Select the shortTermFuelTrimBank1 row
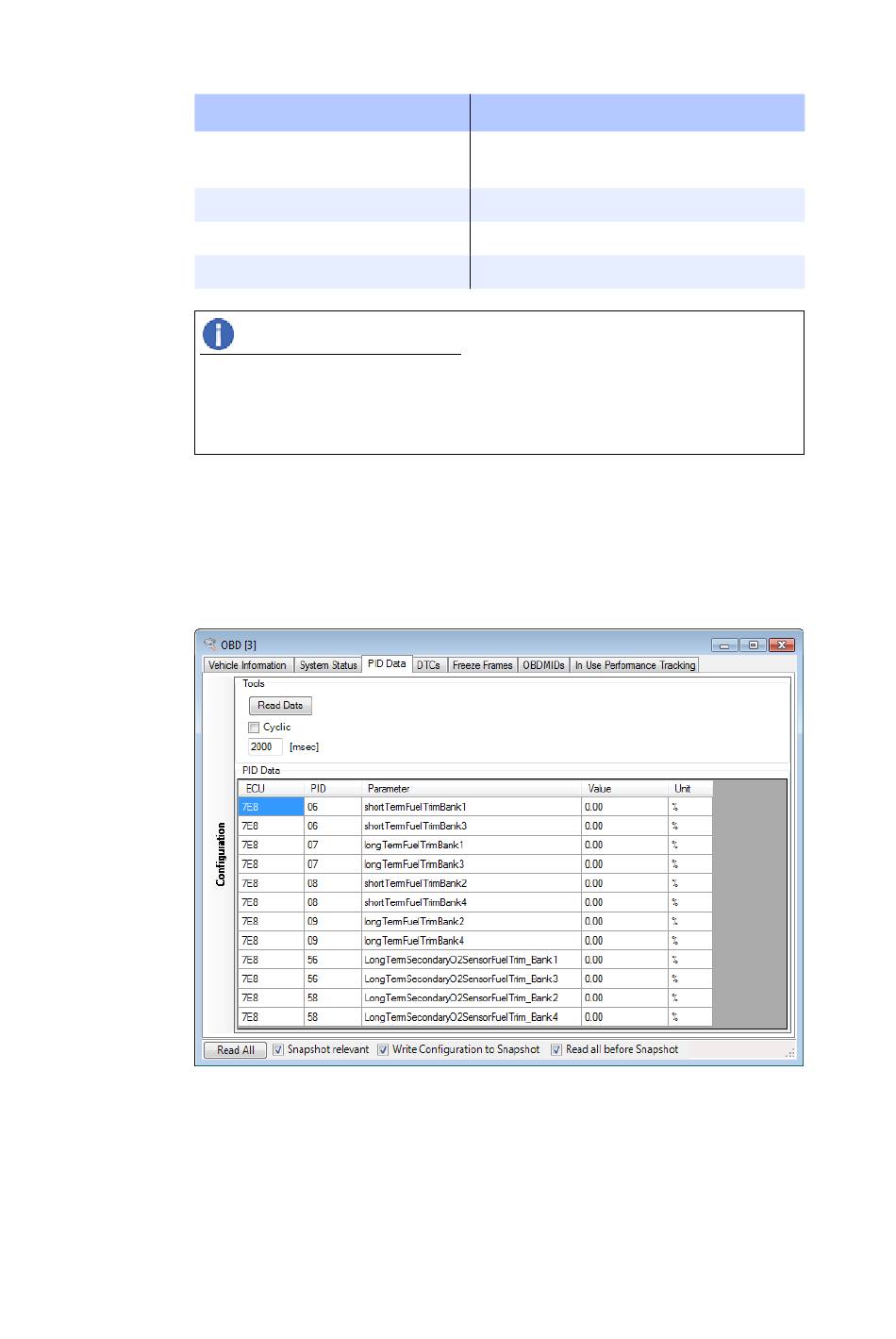Image resolution: width=896 pixels, height=1339 pixels. click(x=475, y=807)
